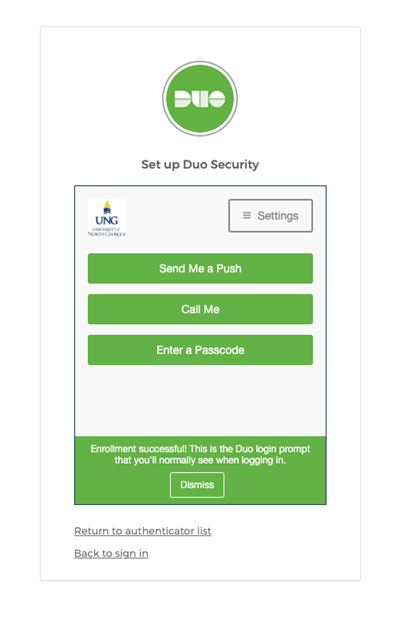
Task: Click the Settings text label
Action: (278, 216)
